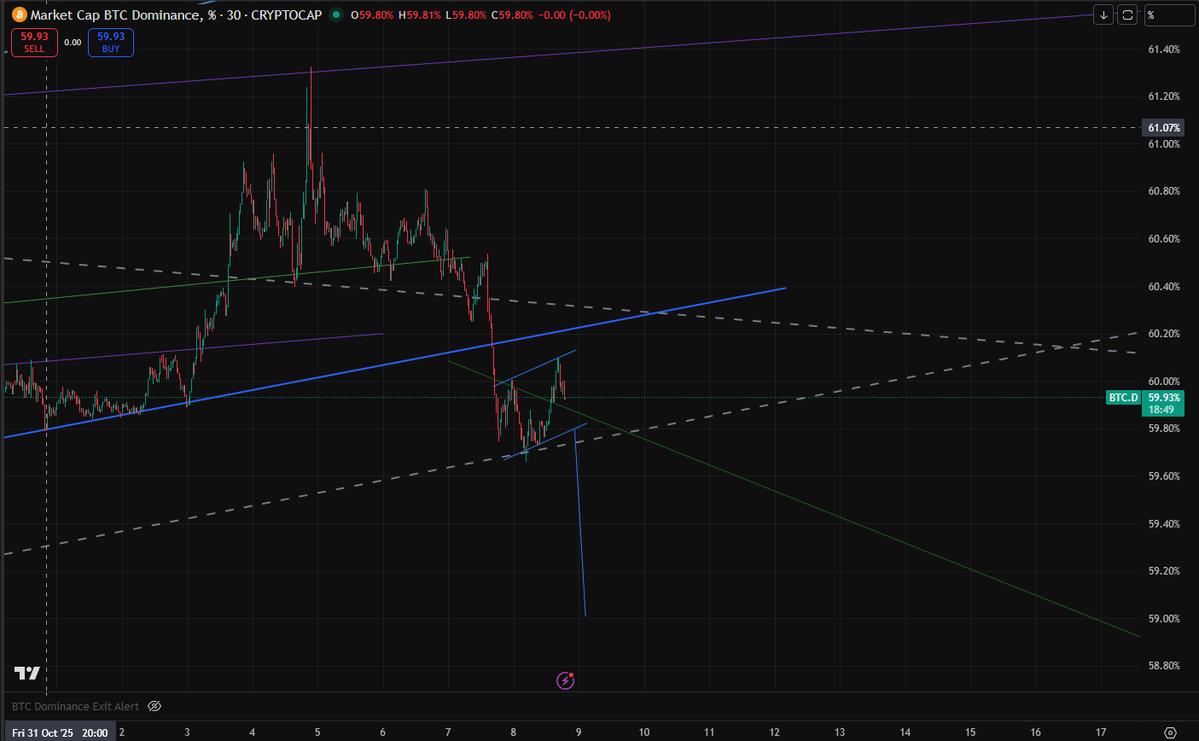Select the BTC Dominance Exit Alert label
This screenshot has width=1199, height=741.
pos(75,706)
